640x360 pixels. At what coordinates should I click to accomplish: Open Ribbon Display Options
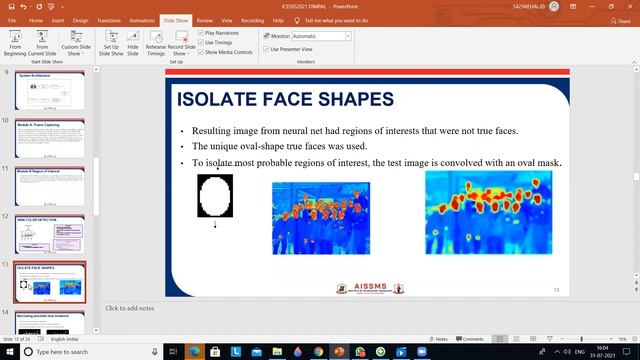coord(573,7)
